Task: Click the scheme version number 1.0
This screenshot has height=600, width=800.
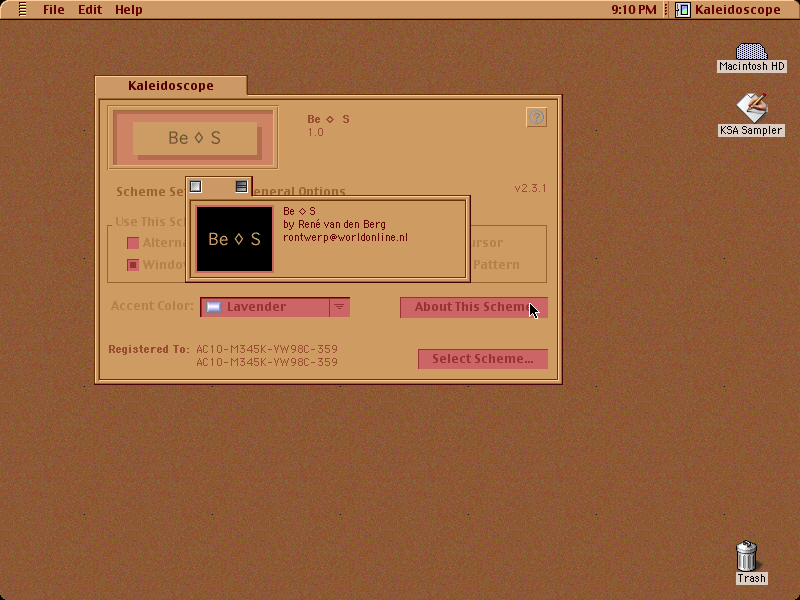Action: pyautogui.click(x=315, y=133)
